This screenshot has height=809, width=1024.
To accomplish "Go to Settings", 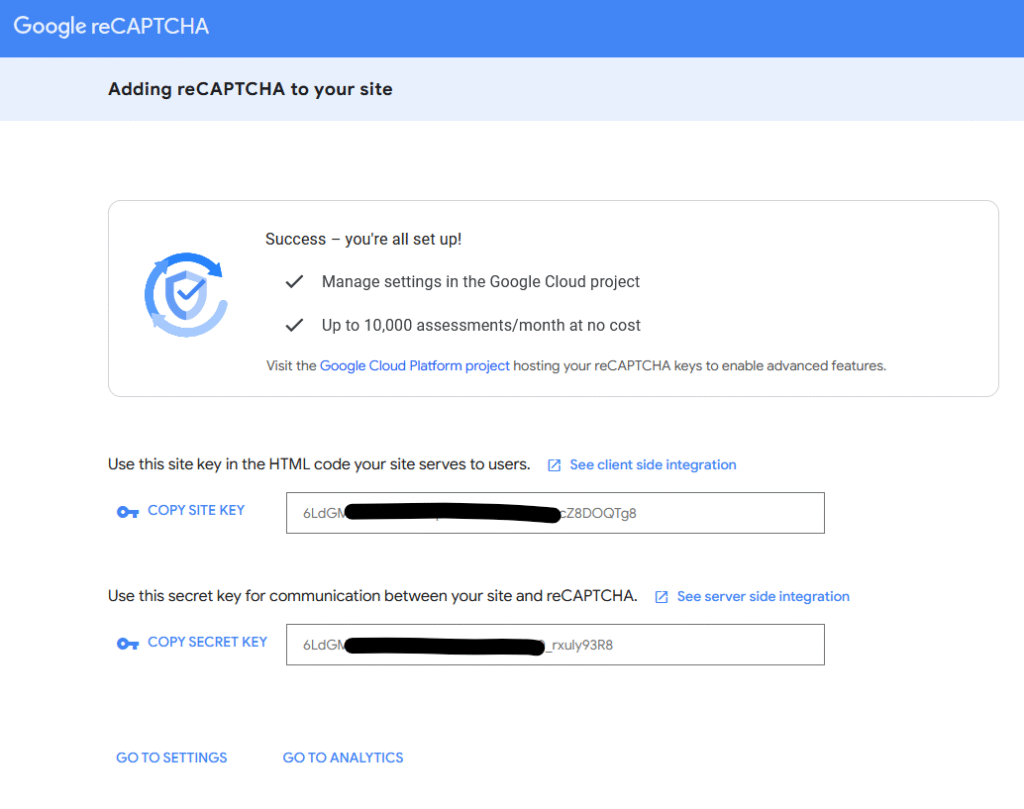I will pos(172,758).
